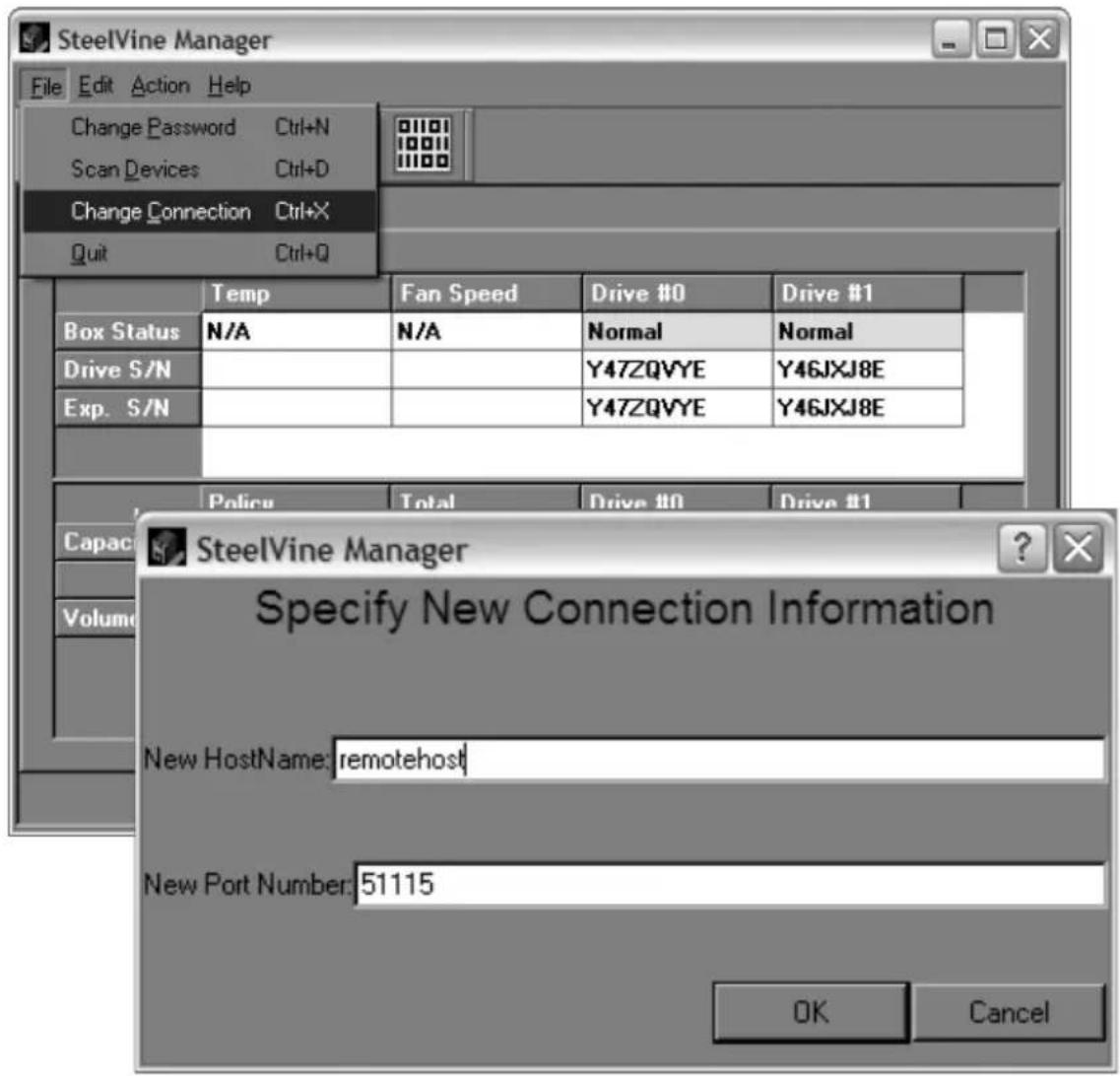Click OK in the connection dialog
Screen dimensions: 1120x1076
811,1012
